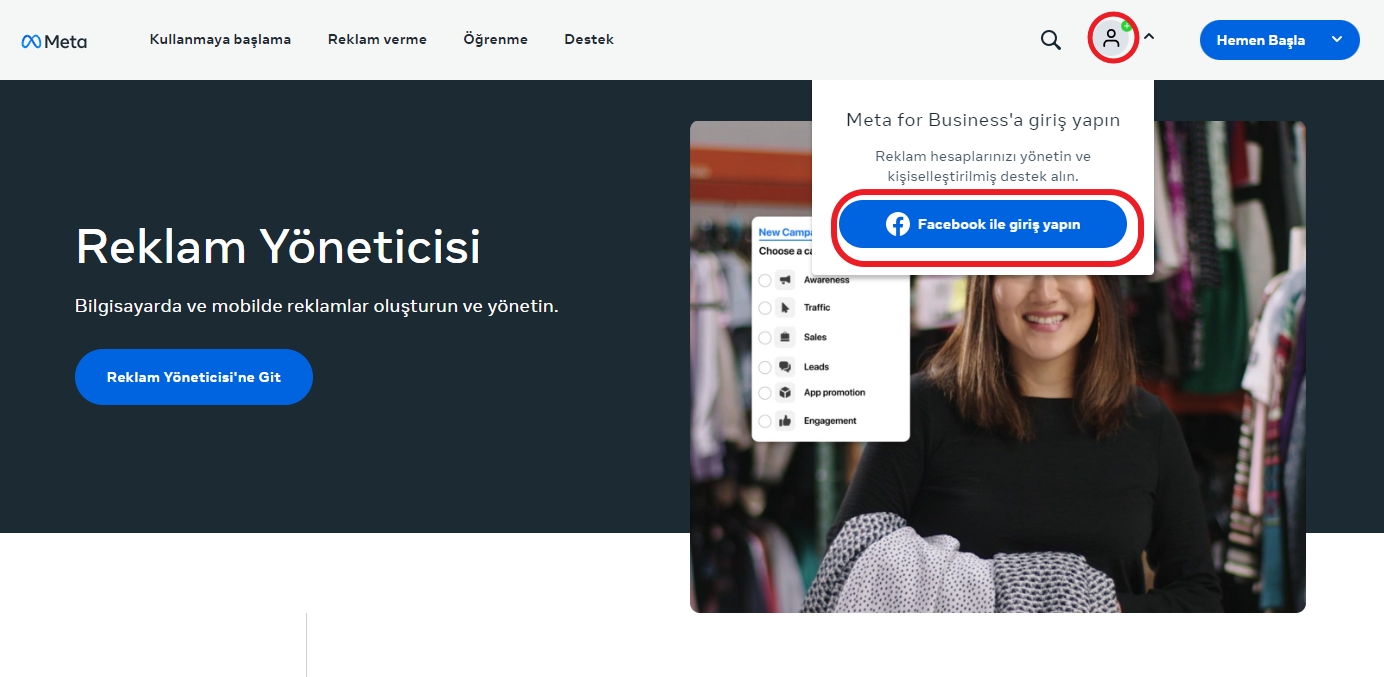Click the Sales bag icon
Screen dimensions: 1384x677
[785, 337]
